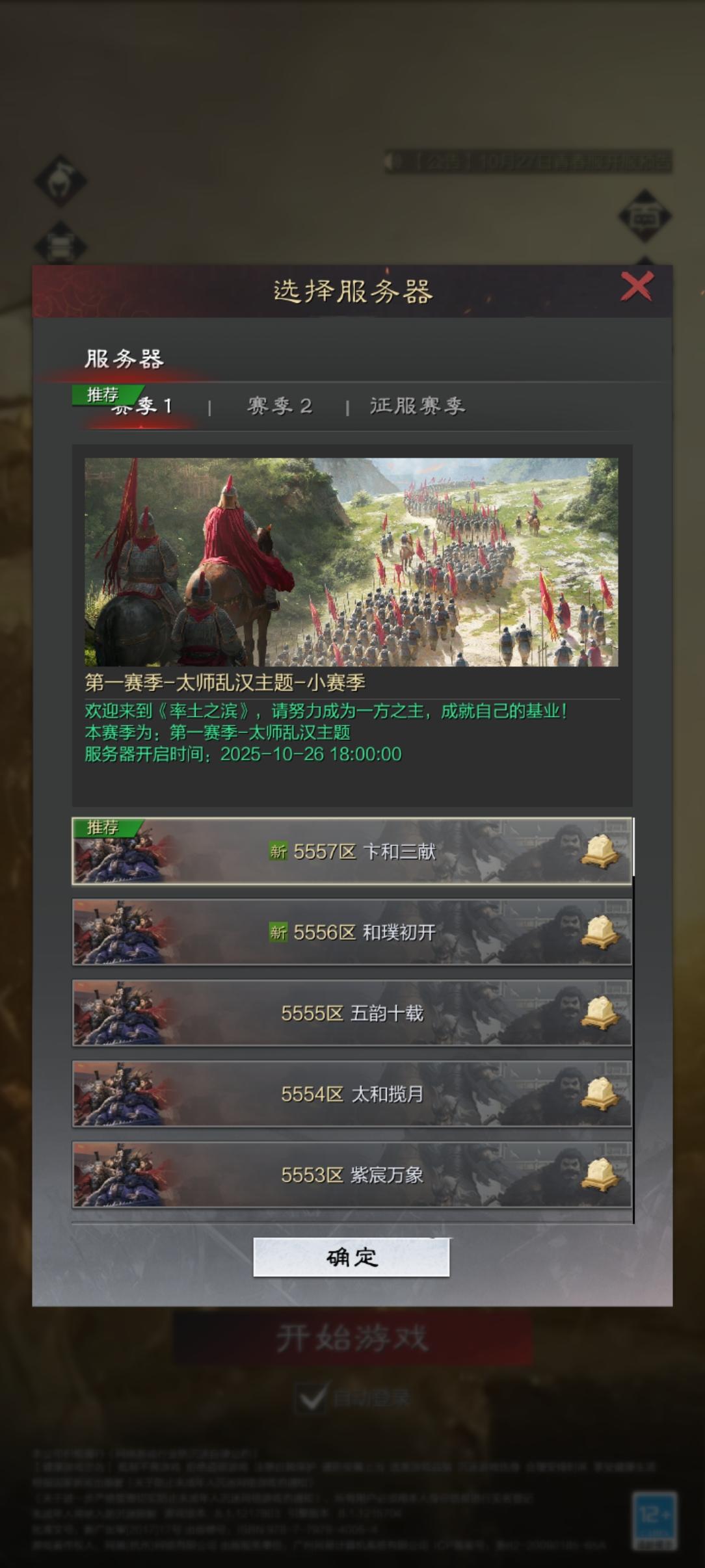Click the jade seal icon on 5554区

click(600, 1094)
